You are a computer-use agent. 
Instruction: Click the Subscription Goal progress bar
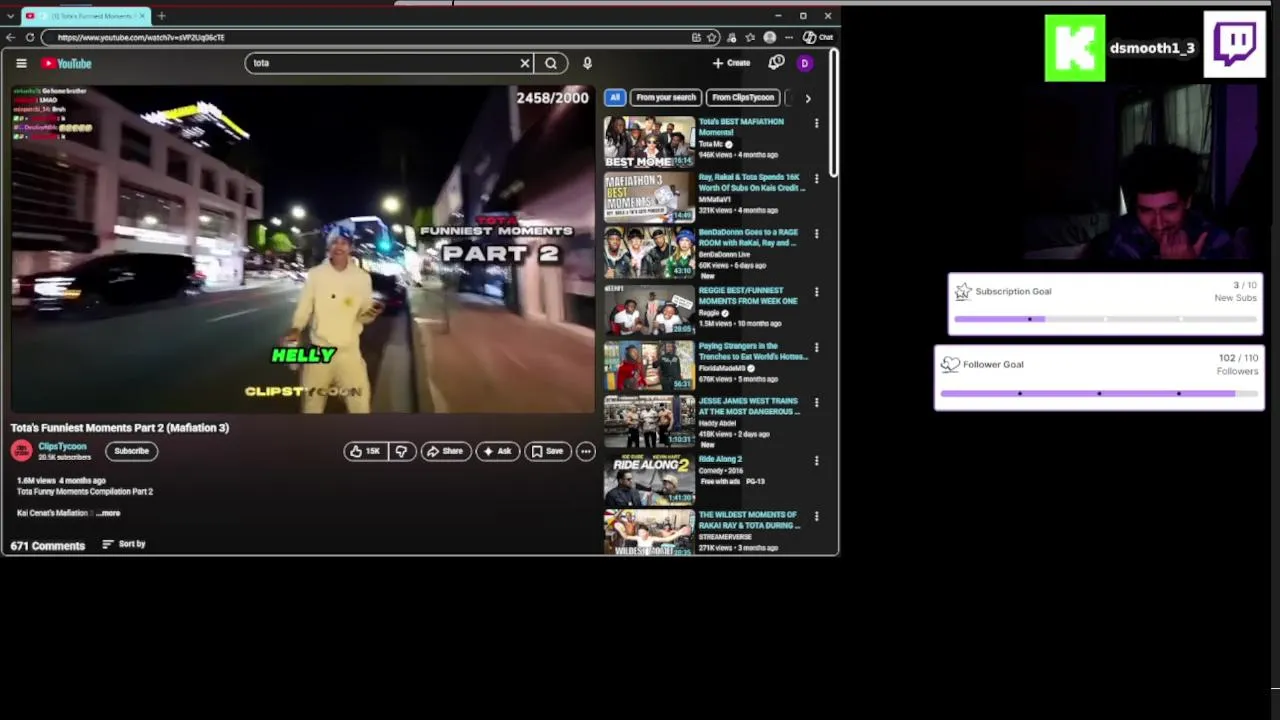1106,319
